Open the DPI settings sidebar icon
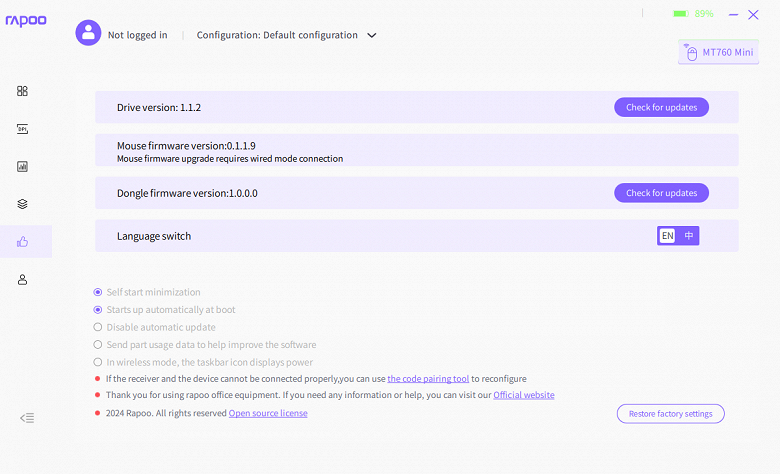Image resolution: width=780 pixels, height=474 pixels. click(x=22, y=128)
